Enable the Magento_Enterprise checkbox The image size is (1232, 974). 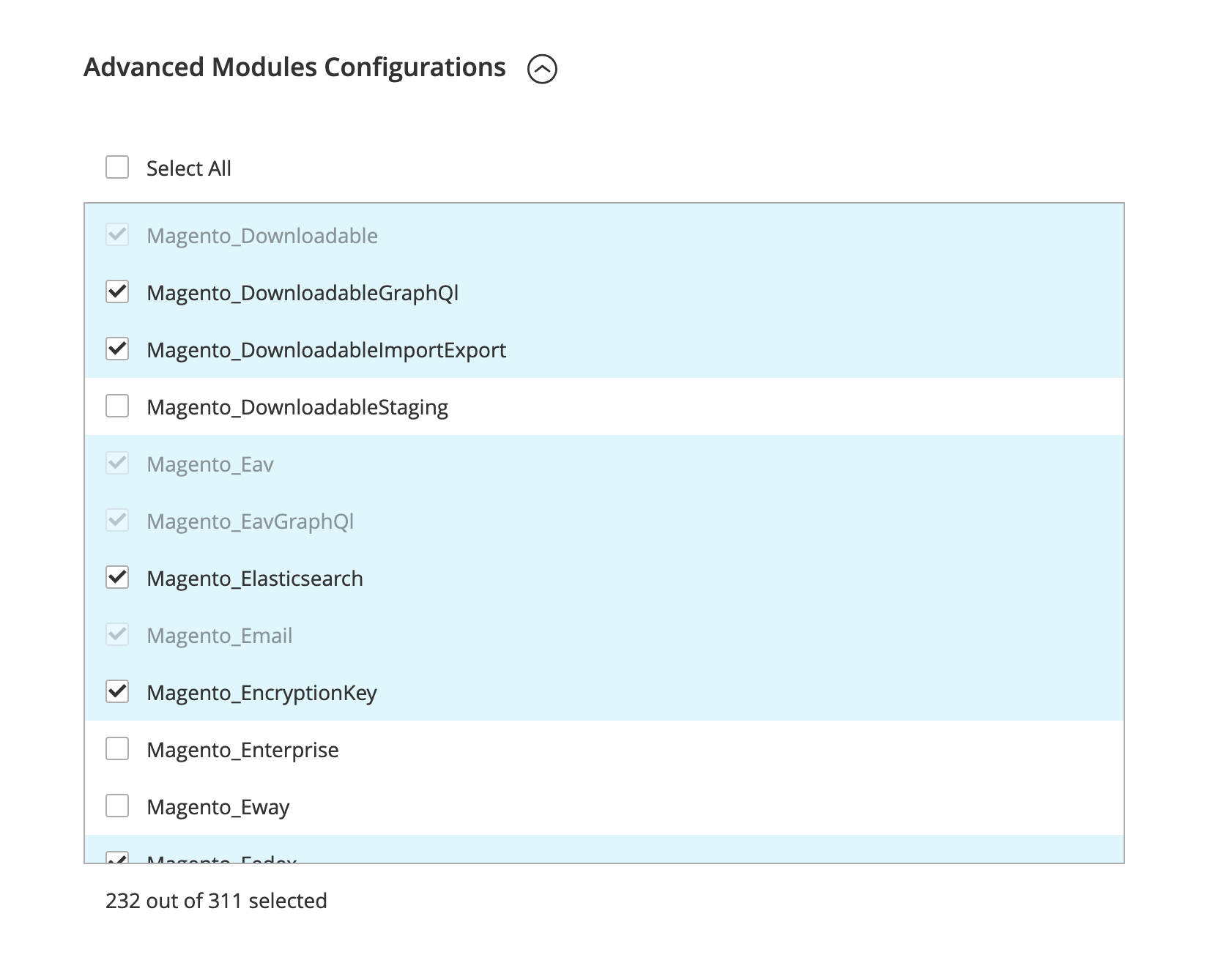coord(117,748)
